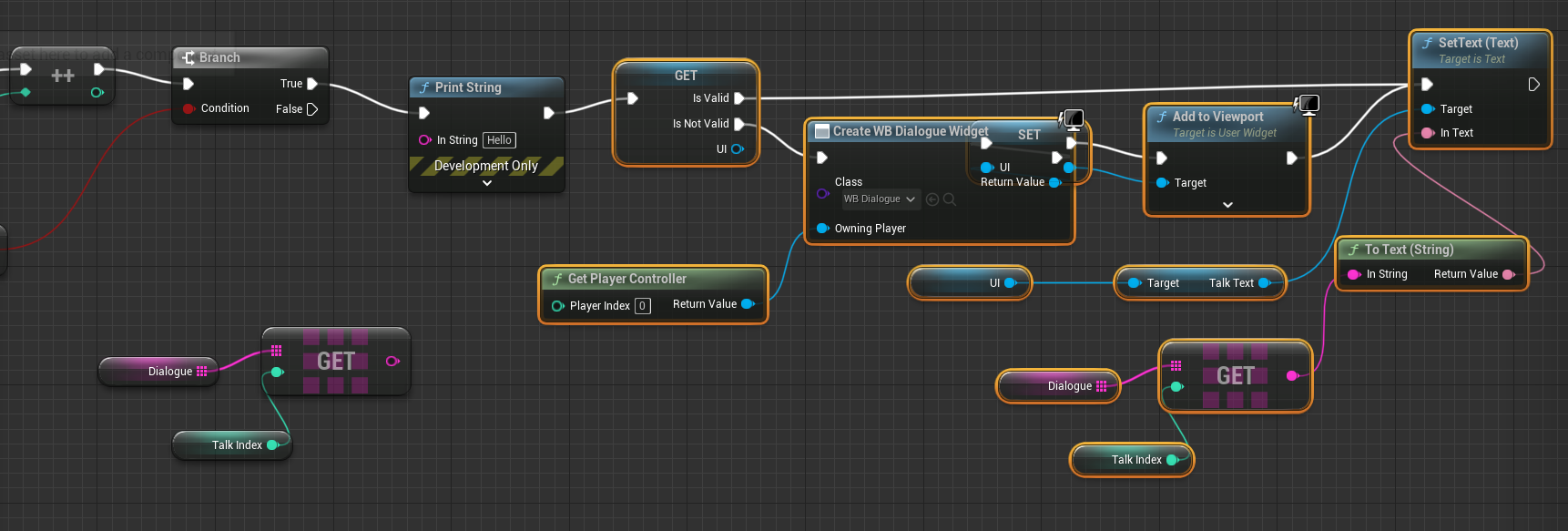Image resolution: width=1568 pixels, height=531 pixels.
Task: Select the Get Player Controller node header
Action: pyautogui.click(x=626, y=279)
